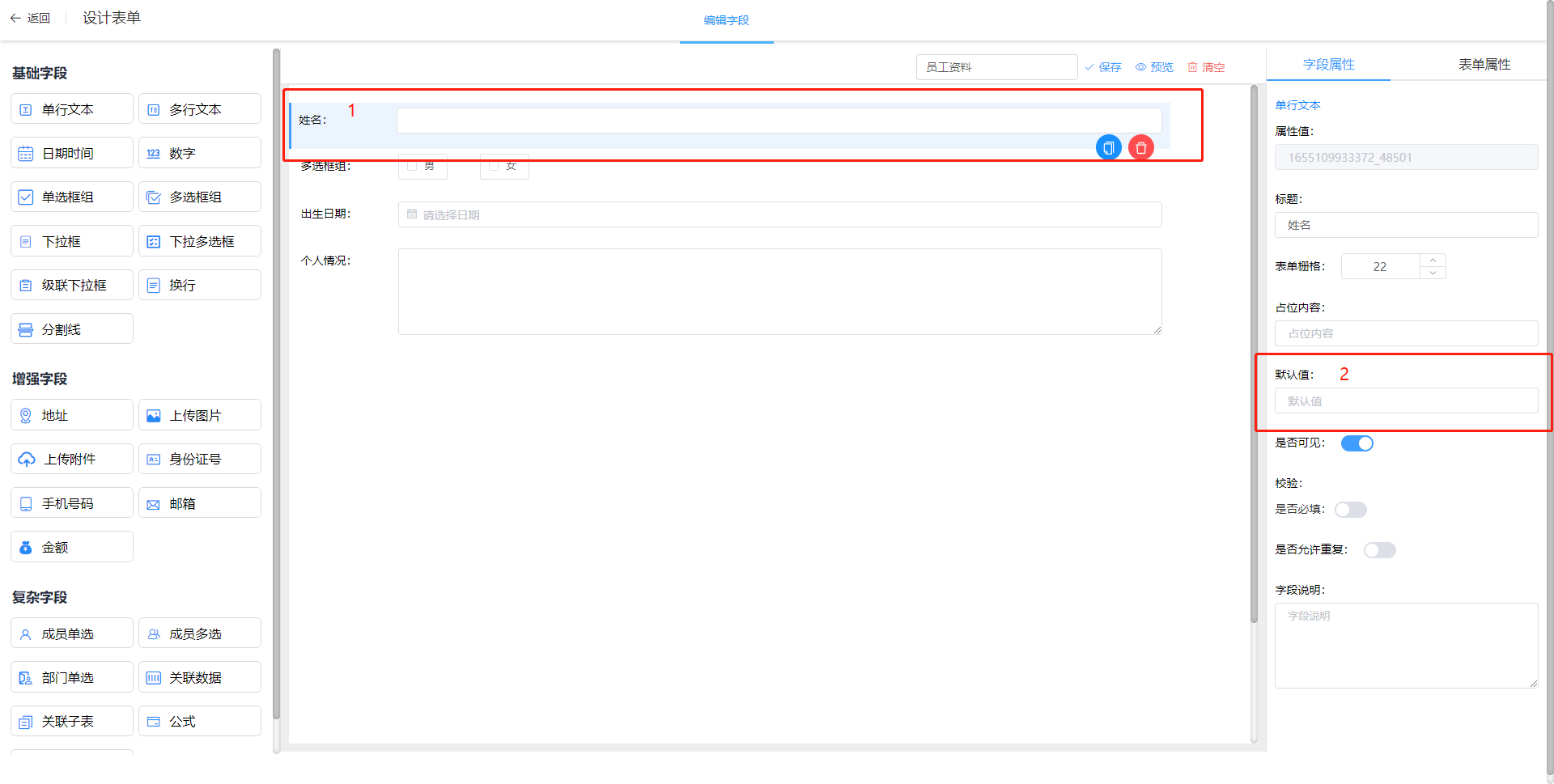1554x784 pixels.
Task: Decrease the 表单栅格 value with down arrow
Action: point(1433,273)
